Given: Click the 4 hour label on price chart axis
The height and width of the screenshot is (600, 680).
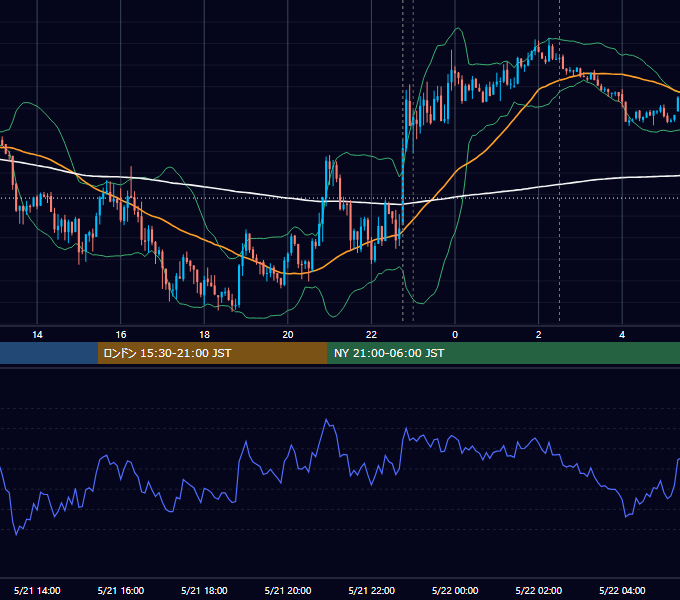Looking at the screenshot, I should click(x=622, y=335).
